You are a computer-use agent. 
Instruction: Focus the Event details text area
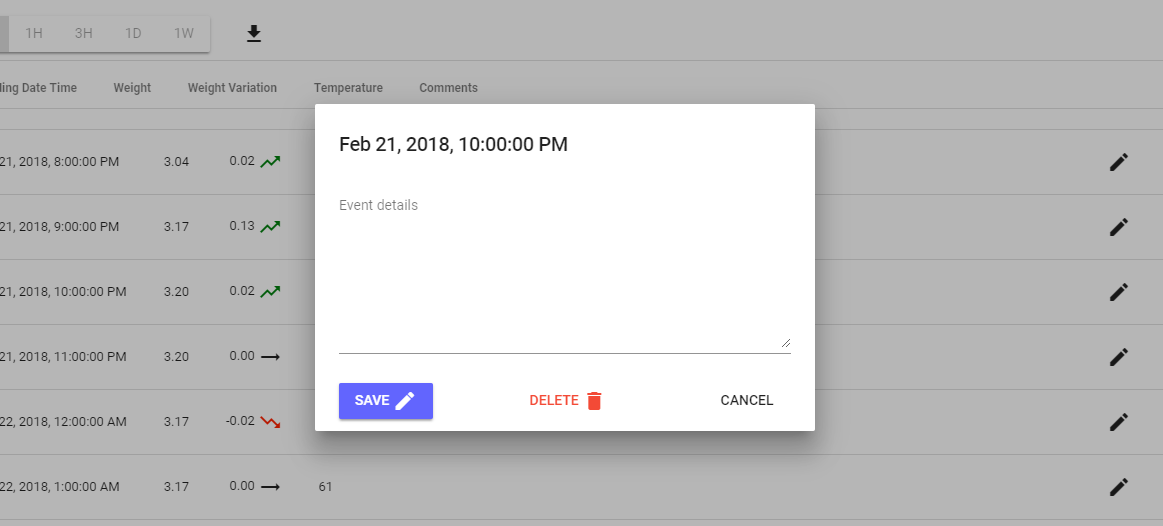564,274
